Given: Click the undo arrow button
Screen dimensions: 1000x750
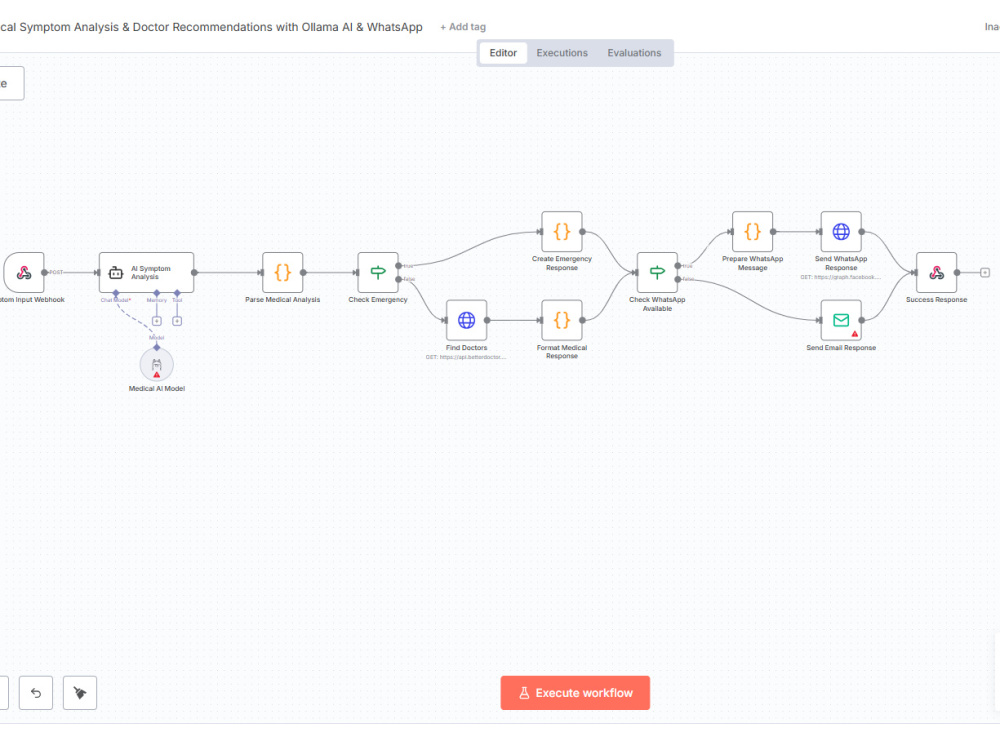Looking at the screenshot, I should click(x=36, y=693).
